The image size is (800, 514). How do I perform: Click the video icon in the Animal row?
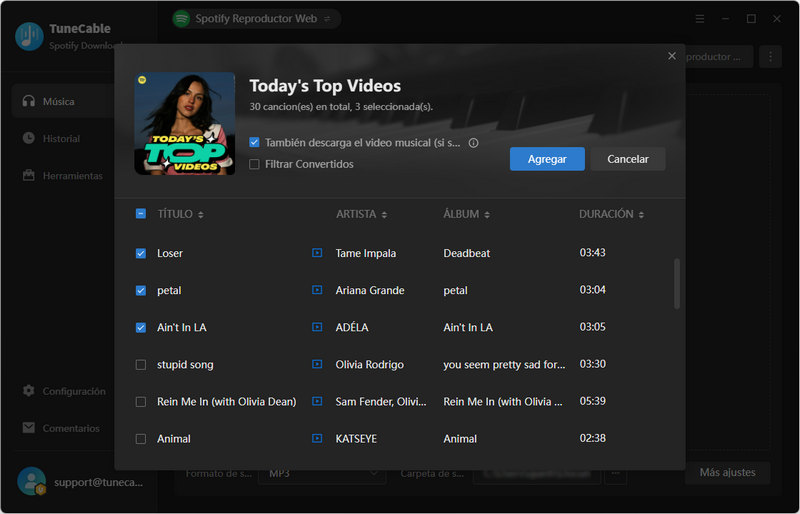tap(317, 438)
